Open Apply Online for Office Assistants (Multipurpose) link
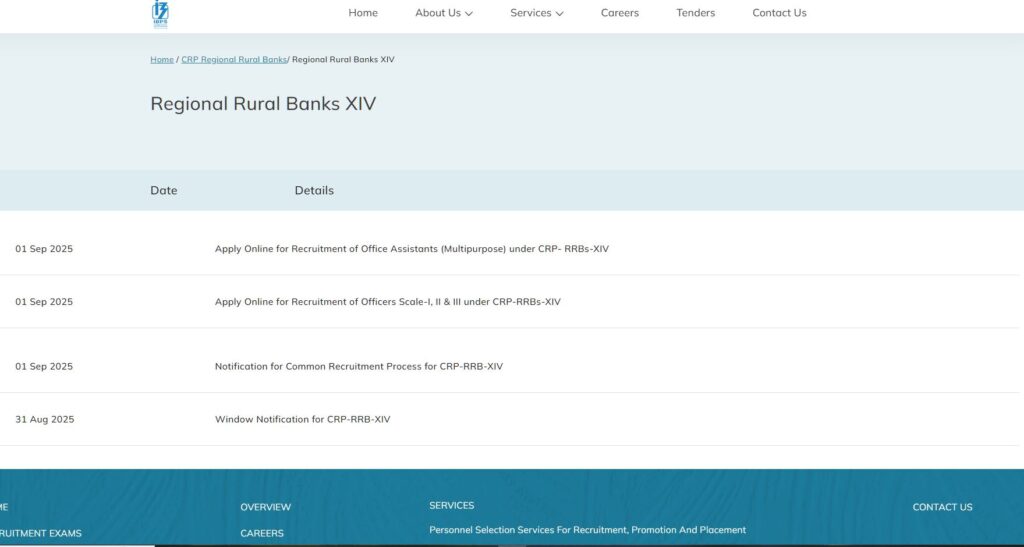 (x=411, y=249)
